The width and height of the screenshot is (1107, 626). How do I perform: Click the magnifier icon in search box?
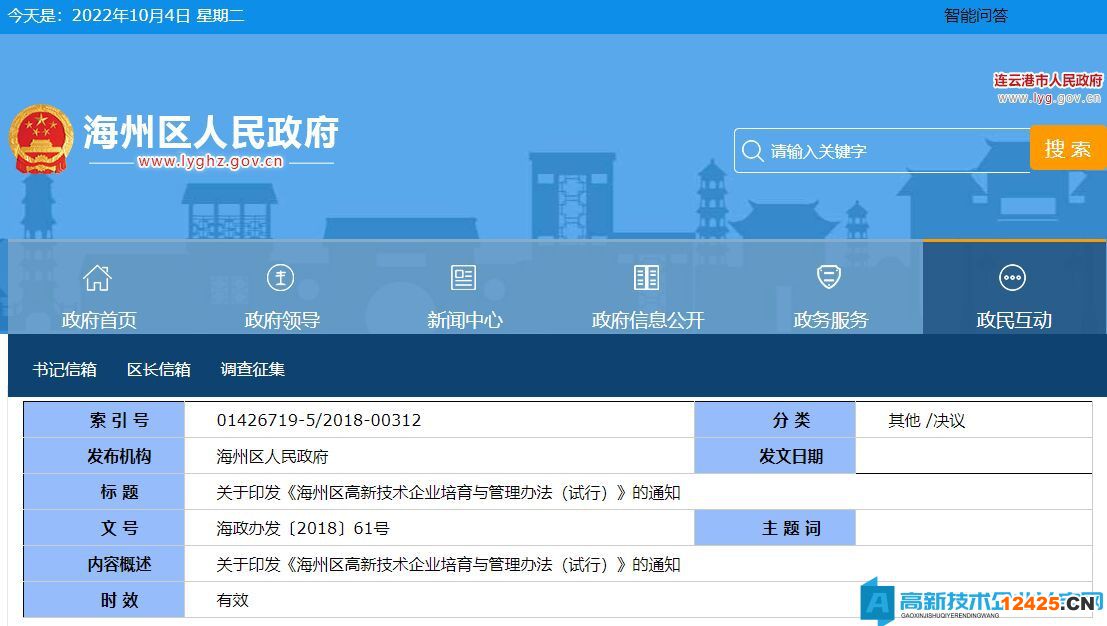(x=753, y=150)
